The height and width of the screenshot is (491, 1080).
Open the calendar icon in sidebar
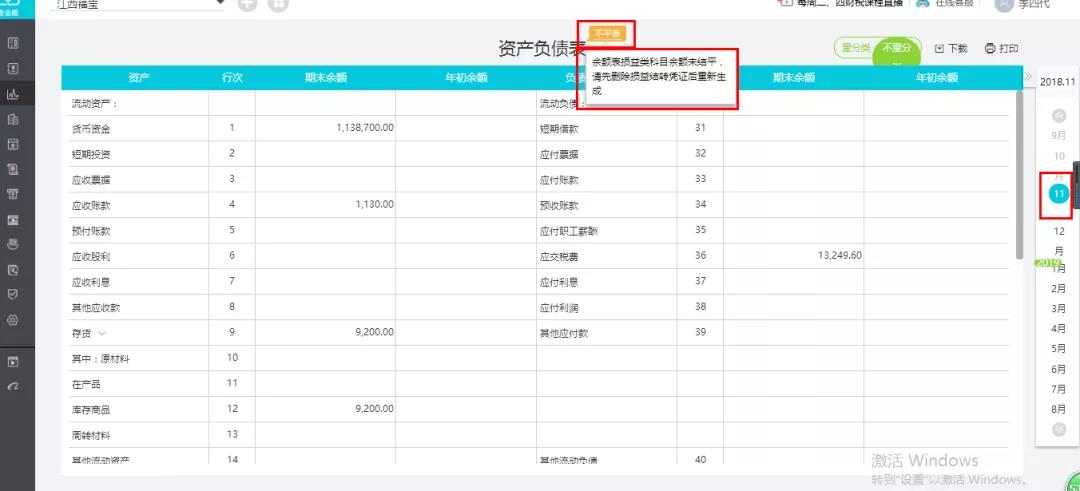pos(12,145)
